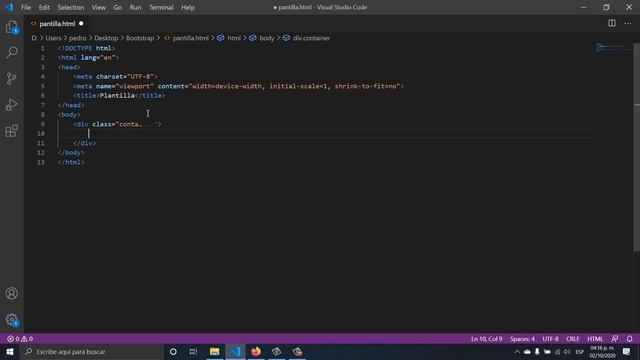Open the Terminal menu
Viewport: 640px width, 360px height.
(161, 7)
